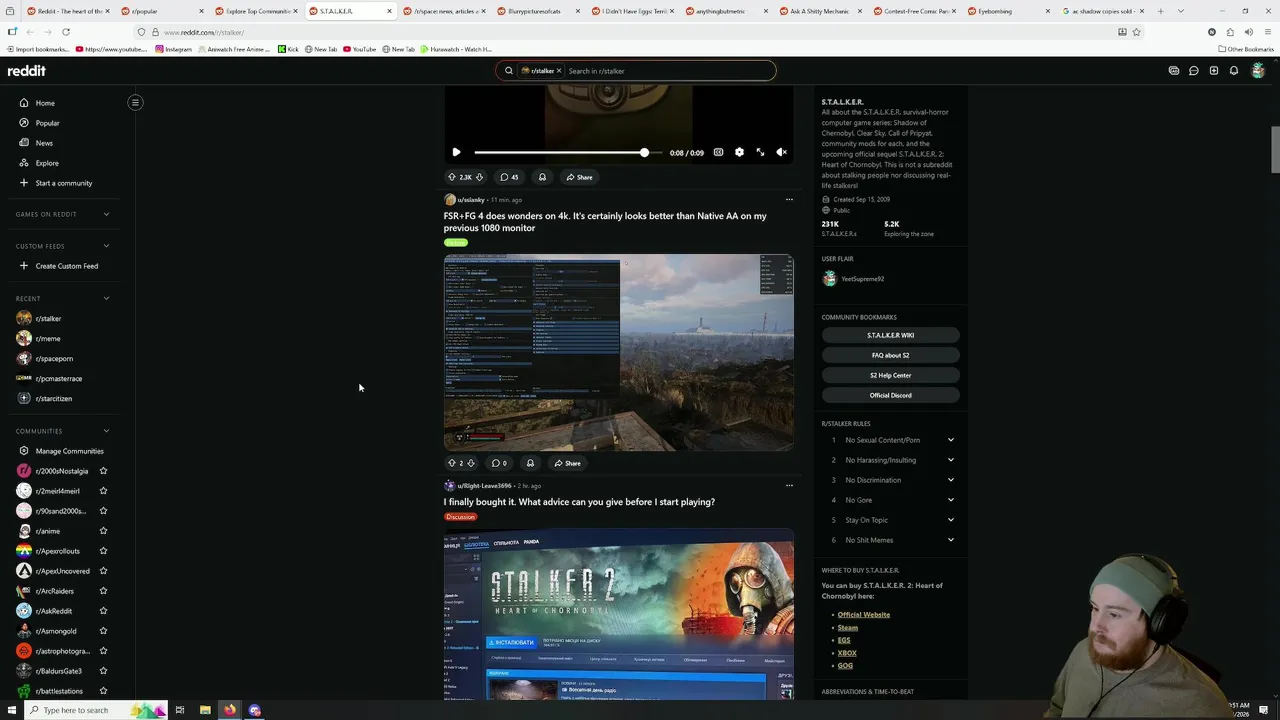Open chat from Reddit header

1194,71
